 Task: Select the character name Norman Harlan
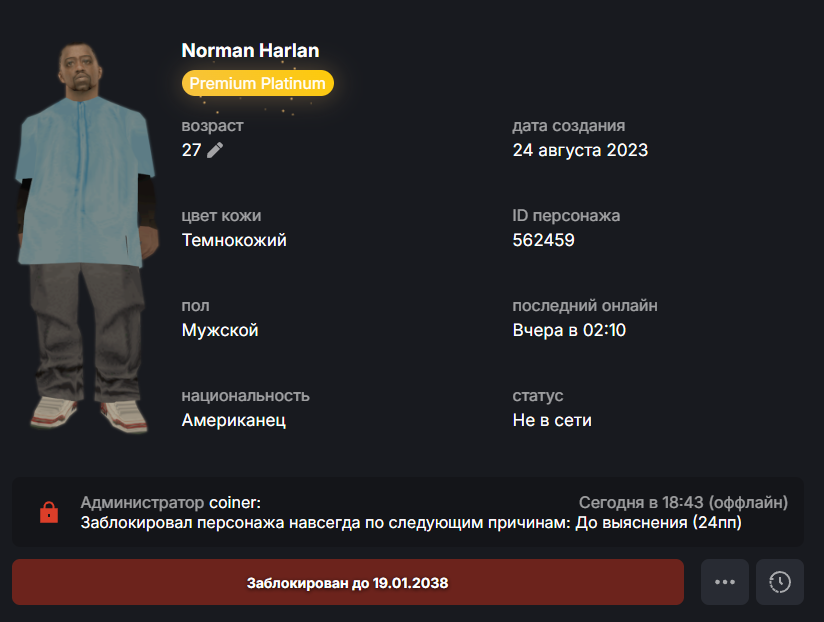point(250,50)
